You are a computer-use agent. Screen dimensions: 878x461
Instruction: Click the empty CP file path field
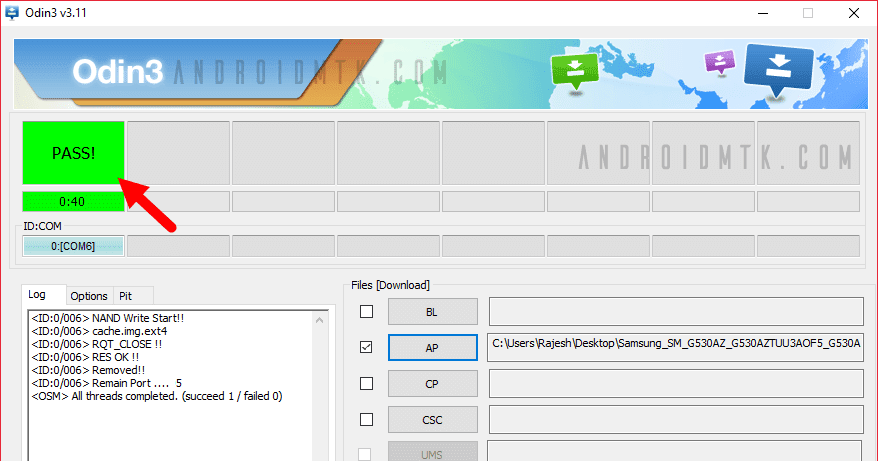pos(676,384)
